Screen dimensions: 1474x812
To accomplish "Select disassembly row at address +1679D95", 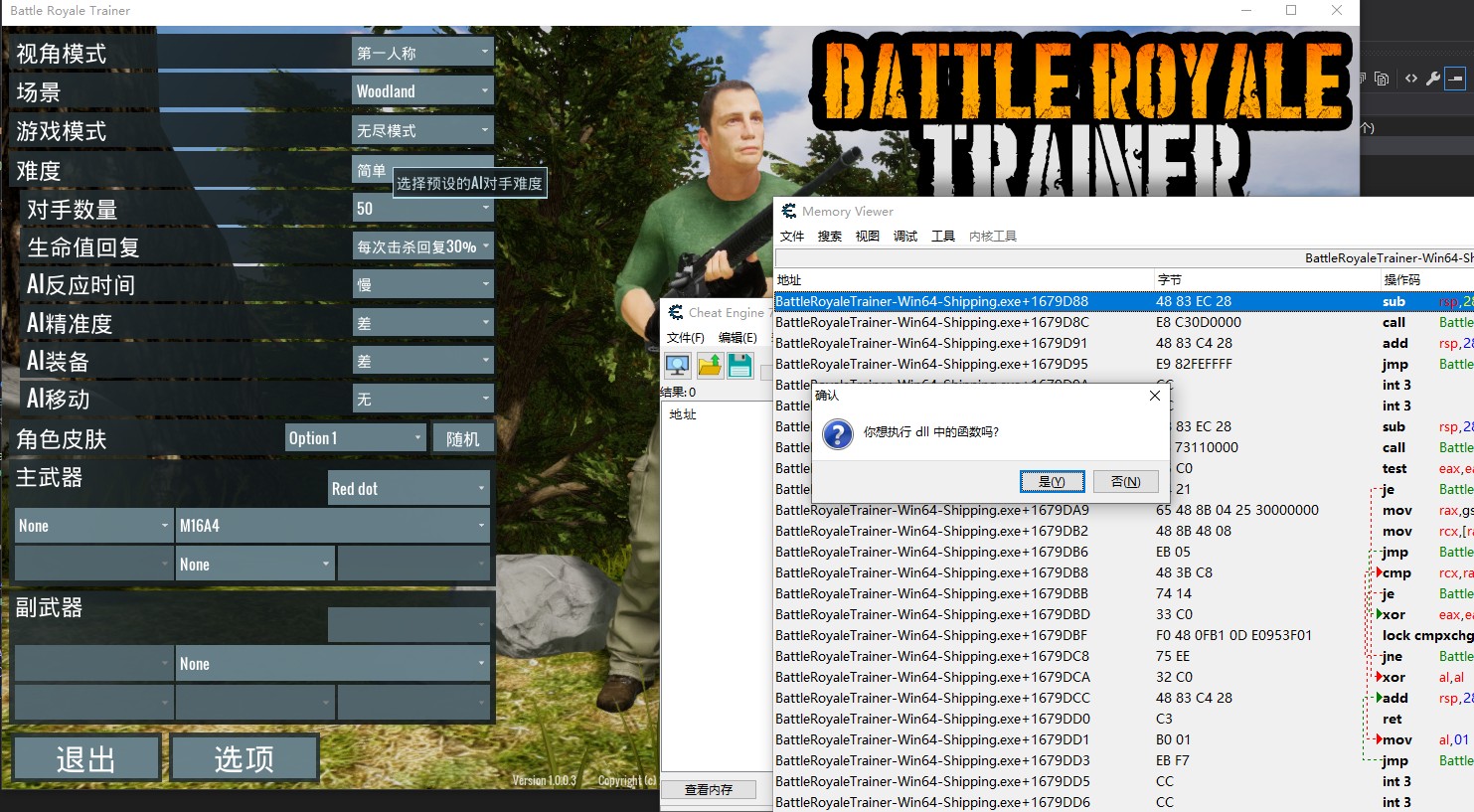I will 1124,364.
